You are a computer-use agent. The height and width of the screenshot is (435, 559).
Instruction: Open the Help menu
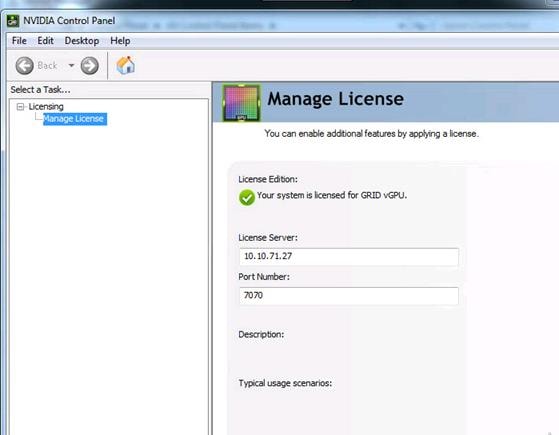click(120, 41)
